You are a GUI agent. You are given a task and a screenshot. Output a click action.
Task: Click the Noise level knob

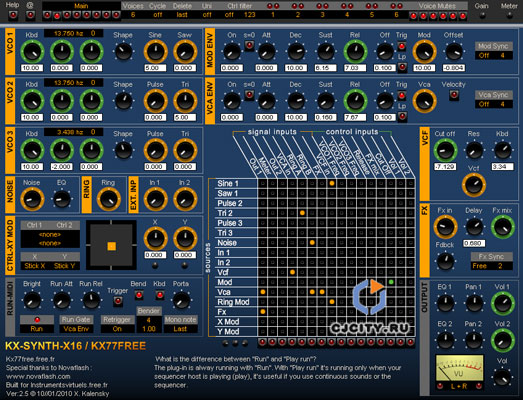click(x=32, y=199)
